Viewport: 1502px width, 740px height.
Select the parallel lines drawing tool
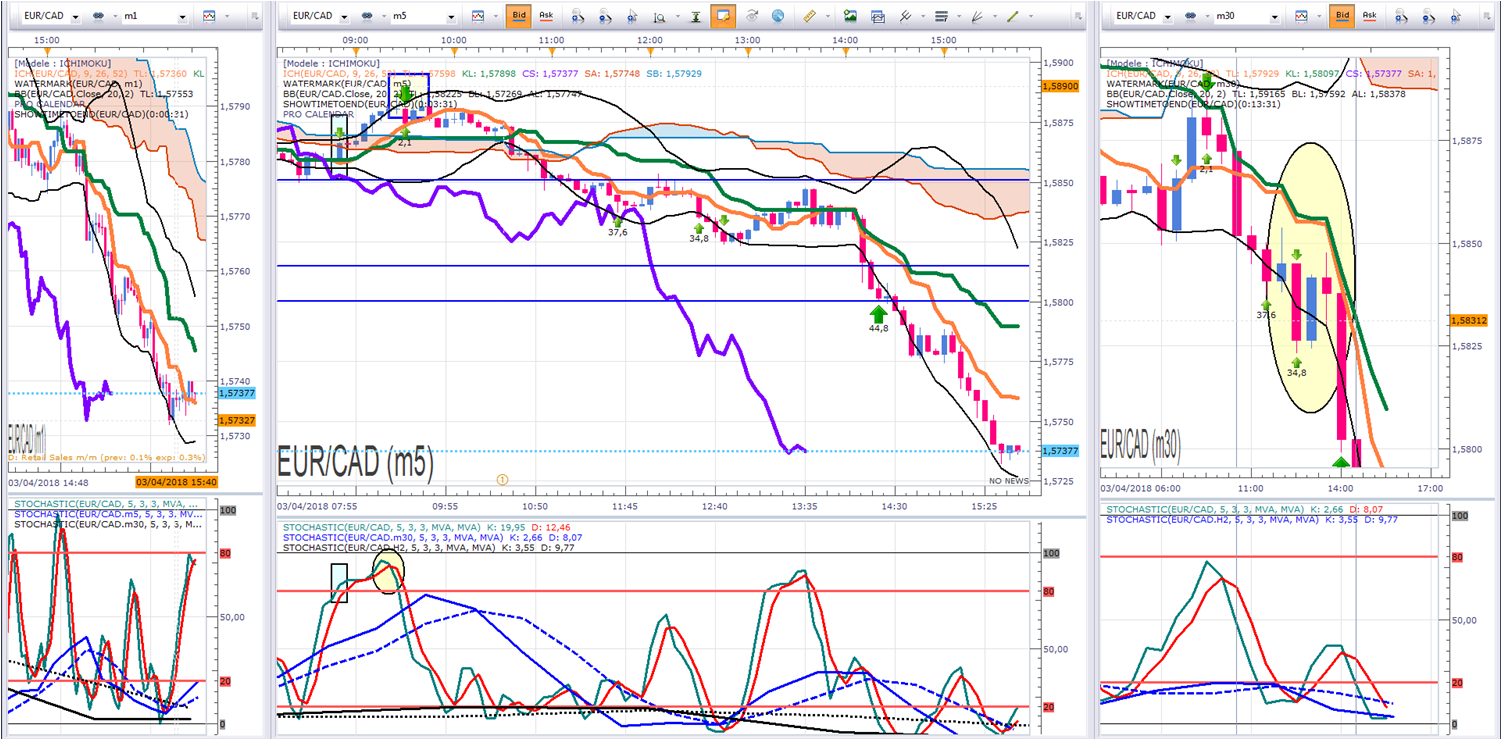[904, 17]
